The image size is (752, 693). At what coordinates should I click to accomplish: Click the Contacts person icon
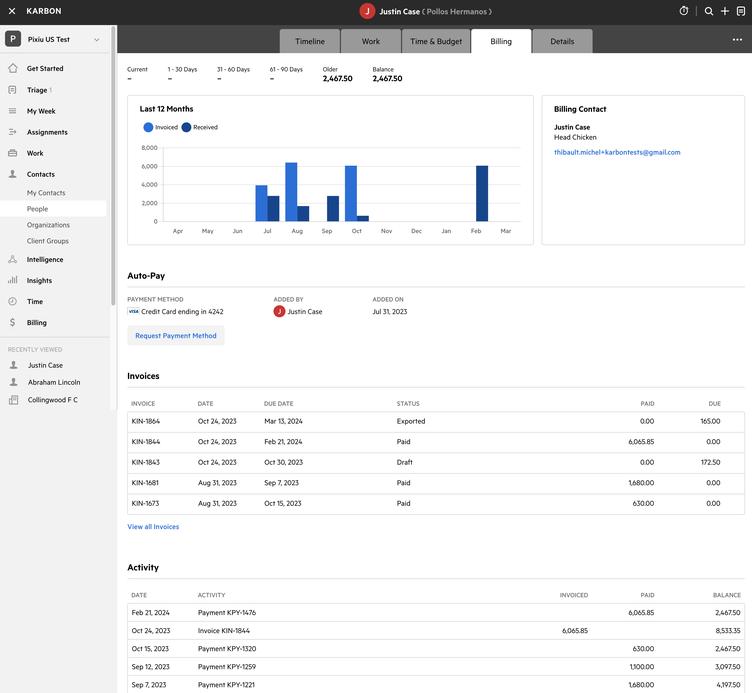point(12,174)
